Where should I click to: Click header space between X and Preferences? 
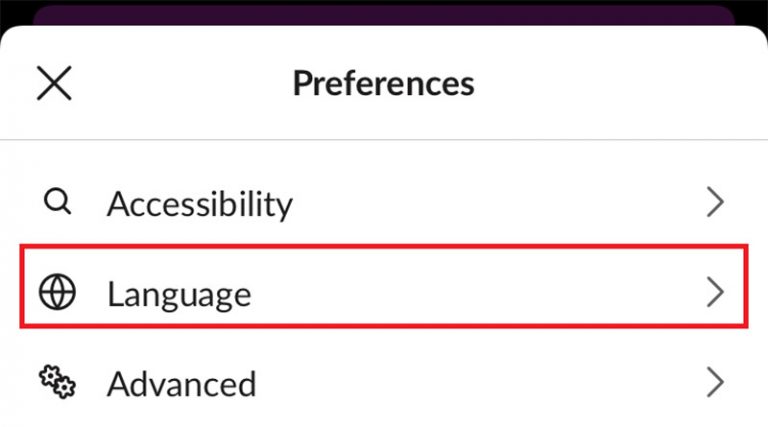coord(180,83)
